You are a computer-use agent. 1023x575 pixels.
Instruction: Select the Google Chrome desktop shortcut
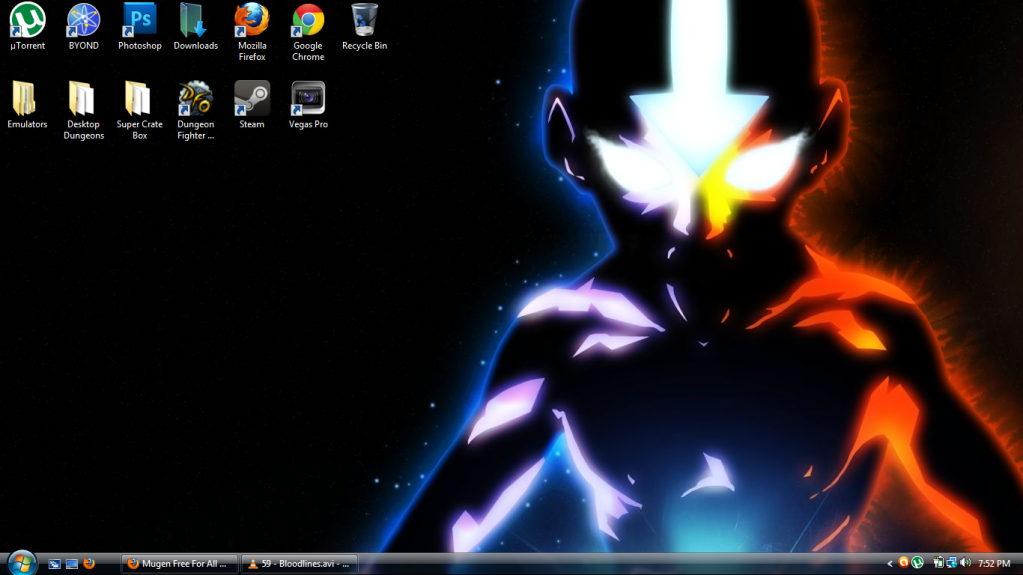[308, 32]
